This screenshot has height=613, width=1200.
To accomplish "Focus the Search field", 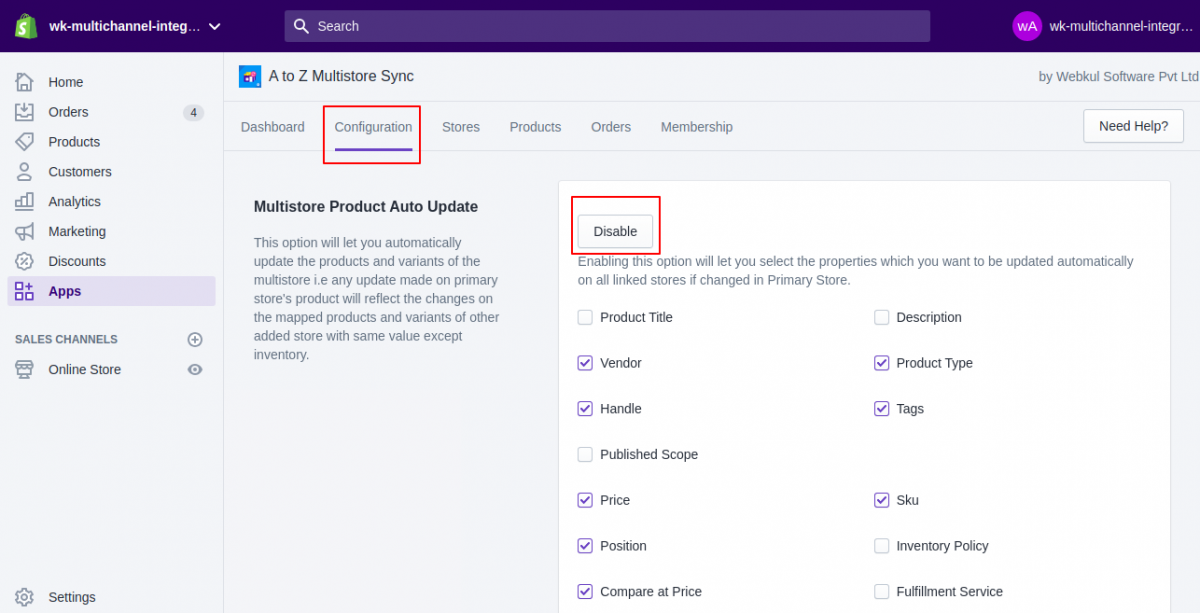I will pyautogui.click(x=607, y=26).
